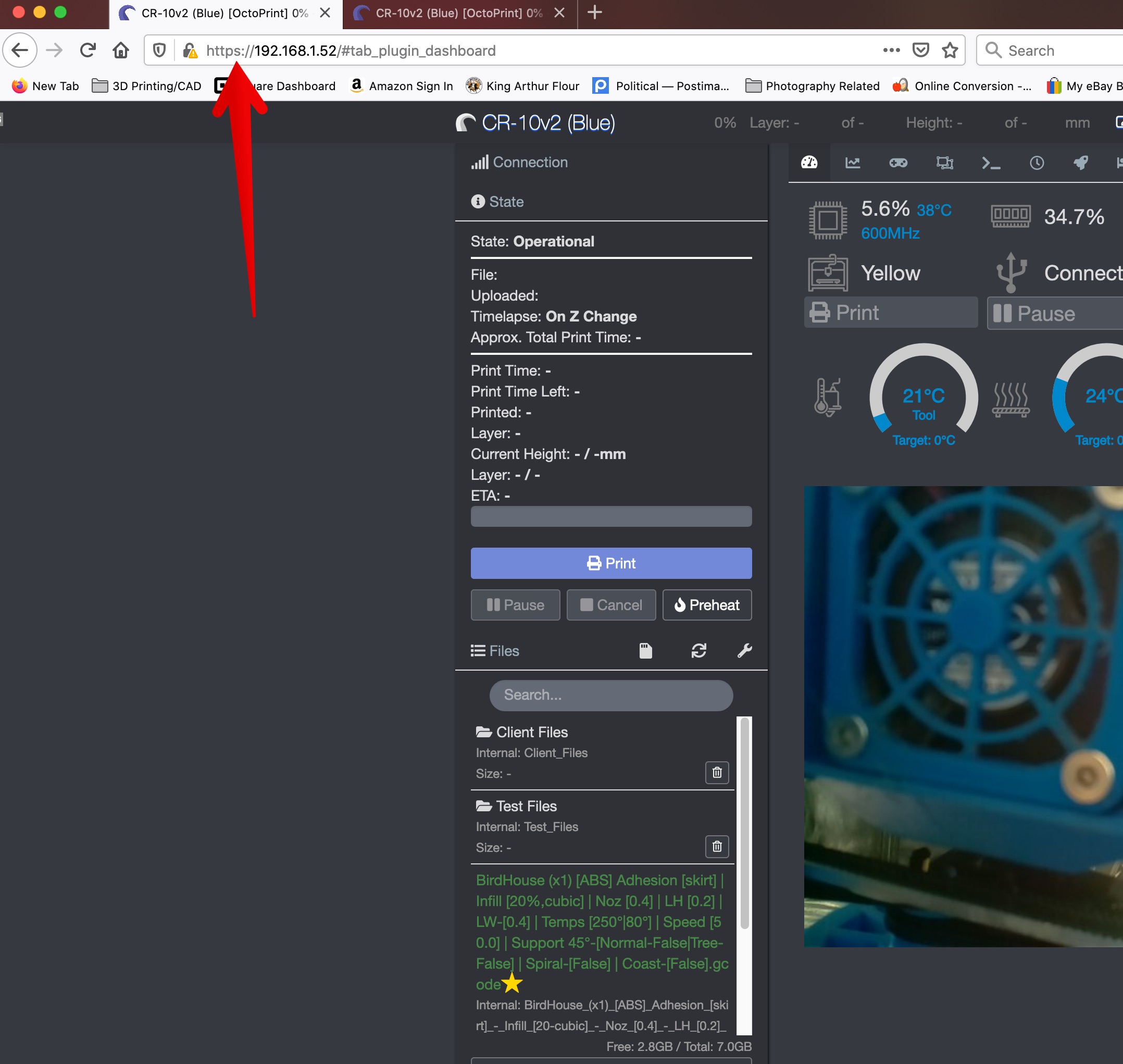Open the Terminal tab icon
This screenshot has height=1064, width=1123.
point(990,163)
